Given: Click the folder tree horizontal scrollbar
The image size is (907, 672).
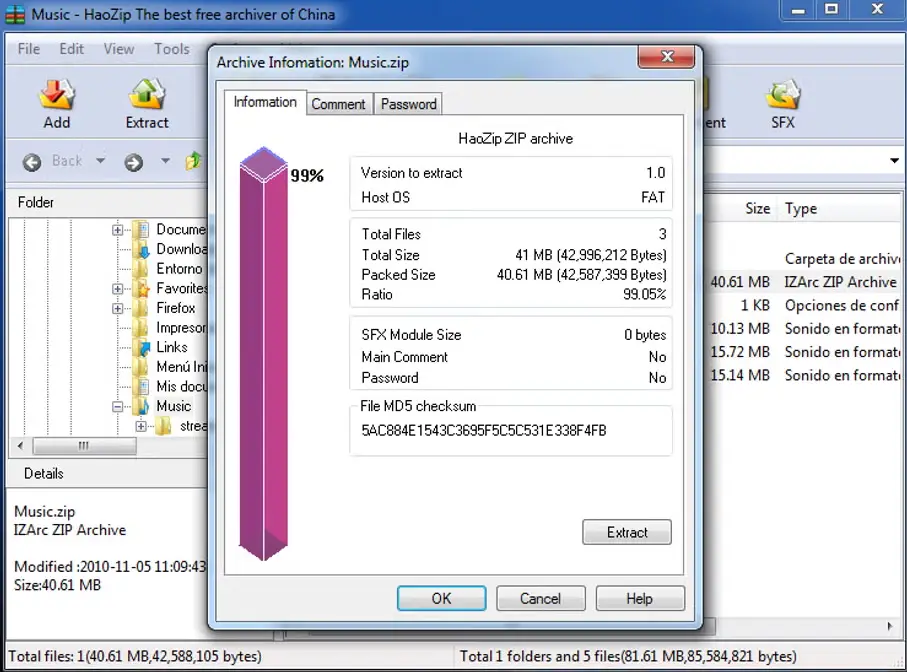Looking at the screenshot, I should [x=85, y=446].
